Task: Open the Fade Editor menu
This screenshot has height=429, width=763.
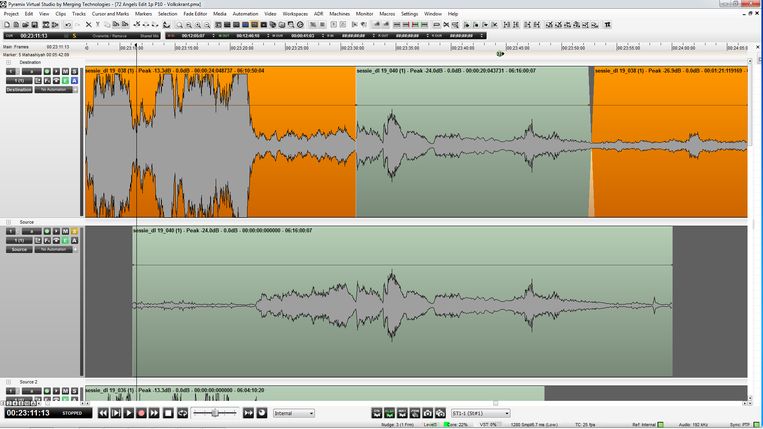Action: (x=195, y=14)
